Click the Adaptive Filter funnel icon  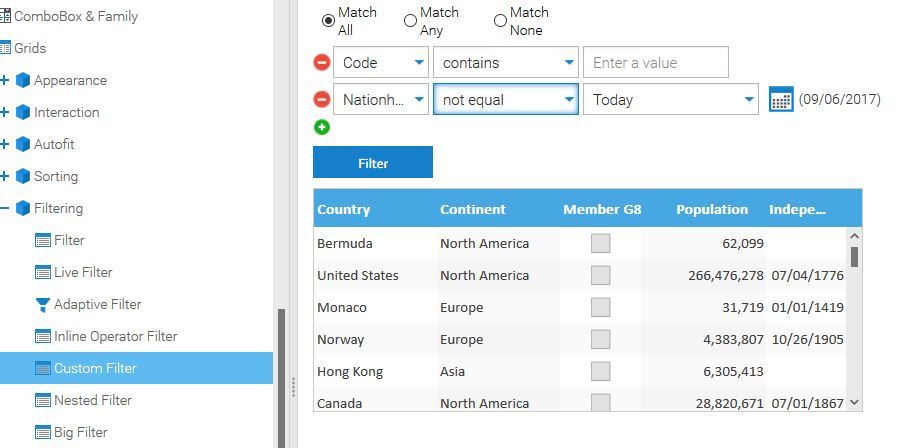[x=43, y=304]
